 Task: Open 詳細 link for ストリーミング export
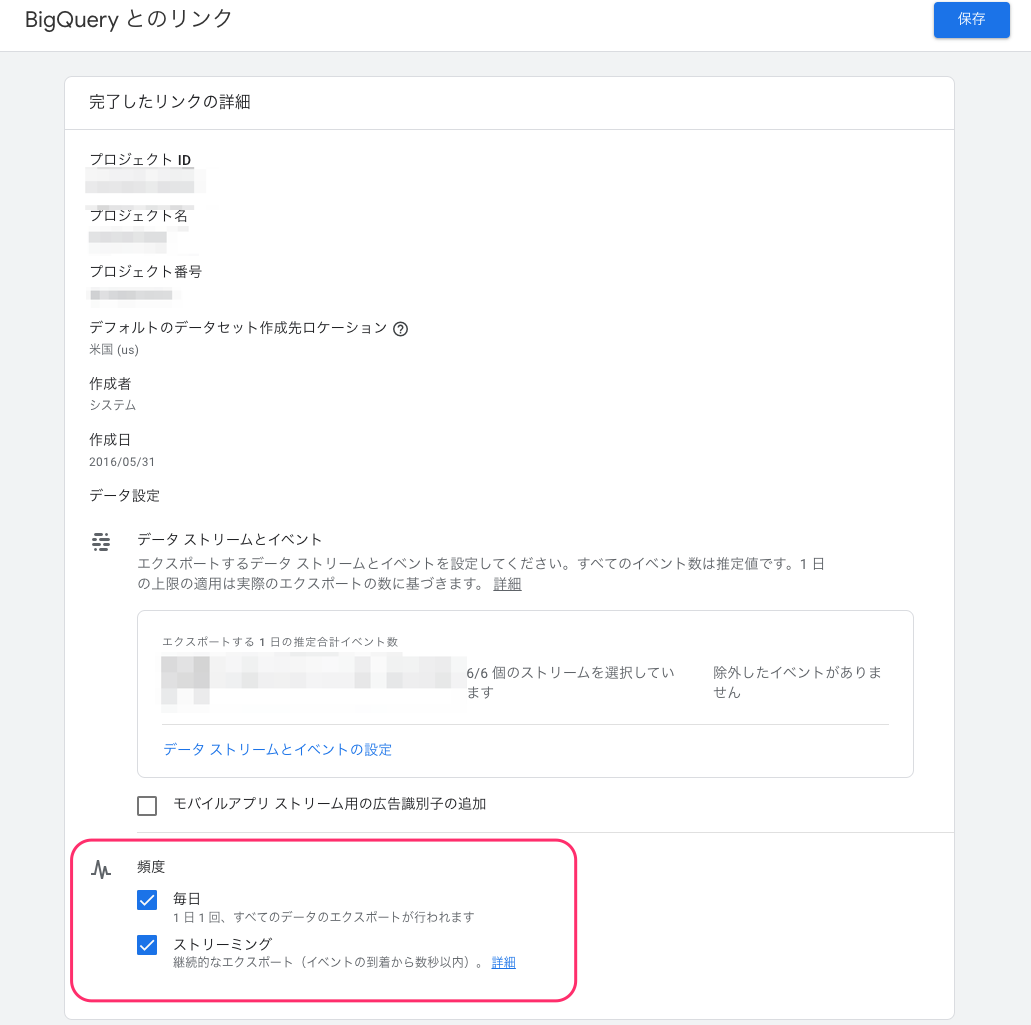click(504, 963)
